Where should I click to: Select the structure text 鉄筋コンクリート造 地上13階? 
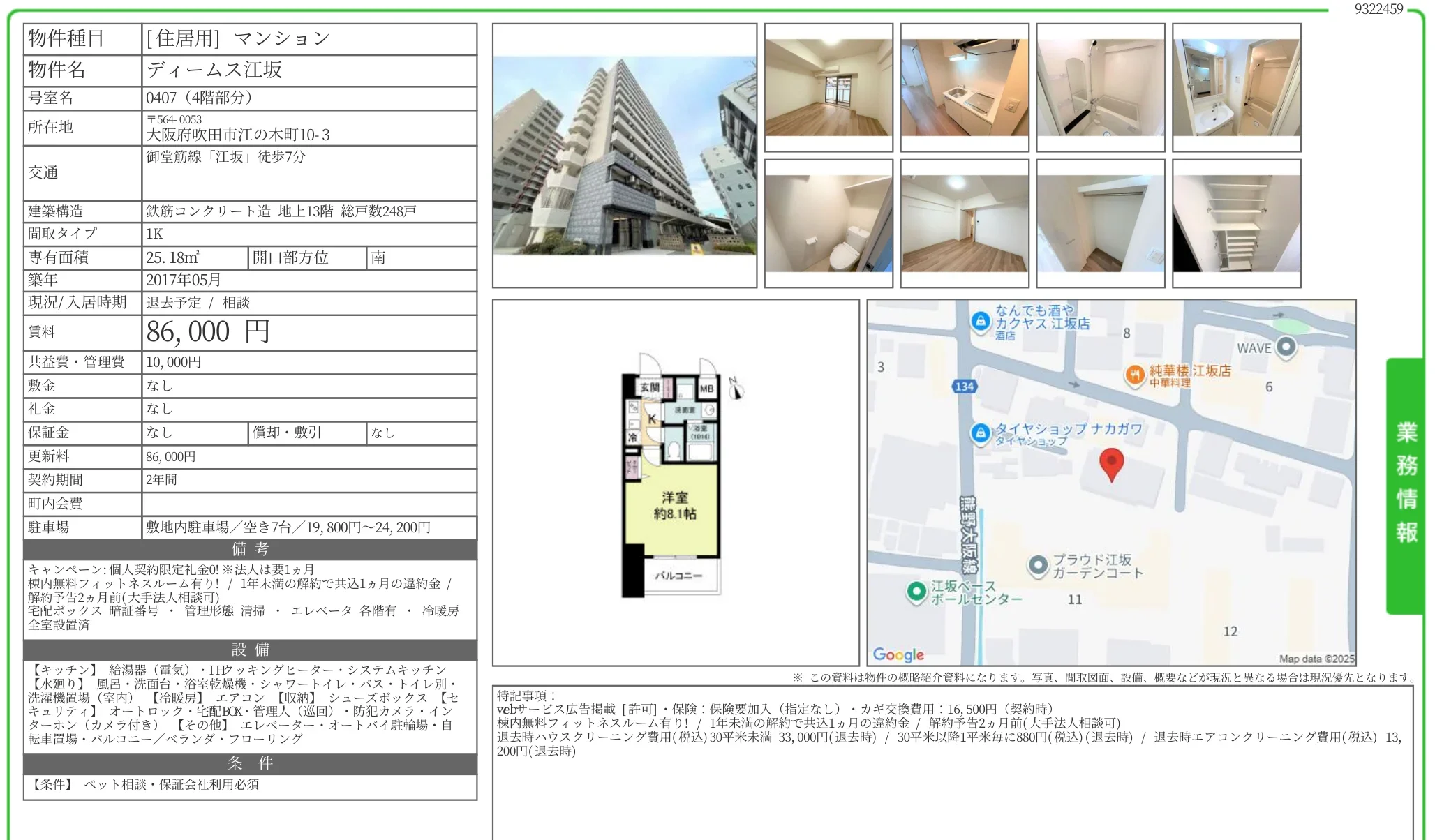pyautogui.click(x=239, y=211)
